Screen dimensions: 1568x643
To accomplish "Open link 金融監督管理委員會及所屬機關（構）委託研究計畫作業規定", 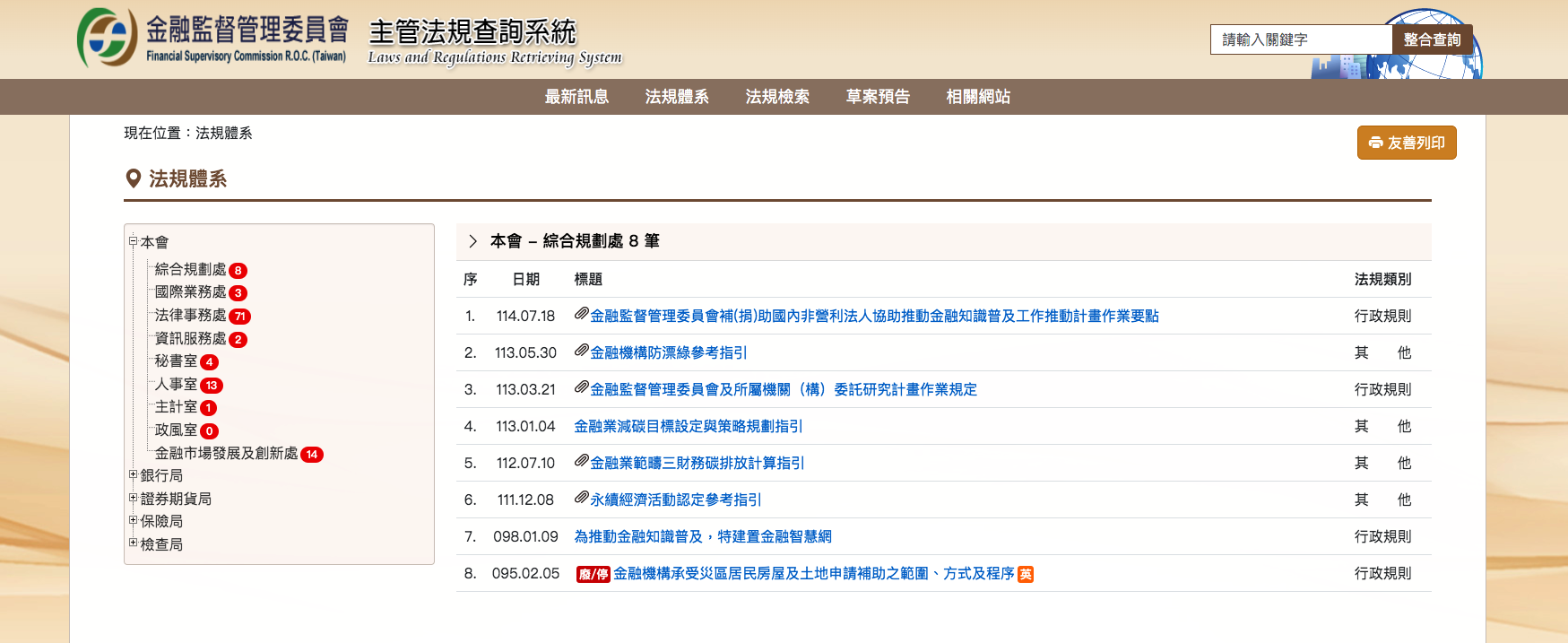I will 784,389.
